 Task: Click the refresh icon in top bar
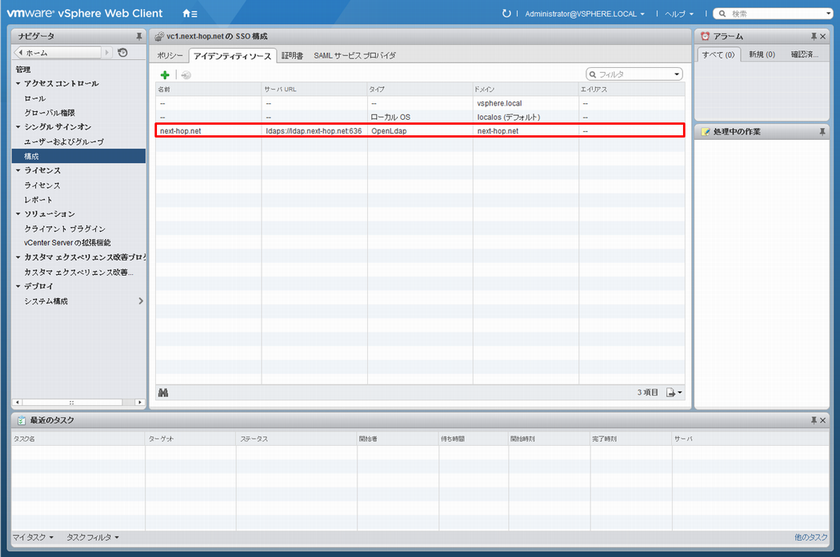(506, 14)
